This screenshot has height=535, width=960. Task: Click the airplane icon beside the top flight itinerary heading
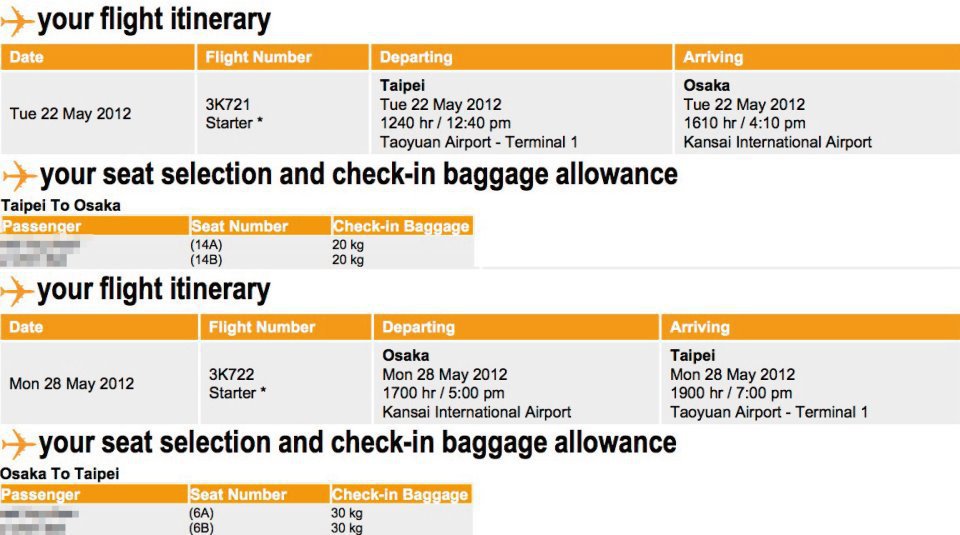18,20
